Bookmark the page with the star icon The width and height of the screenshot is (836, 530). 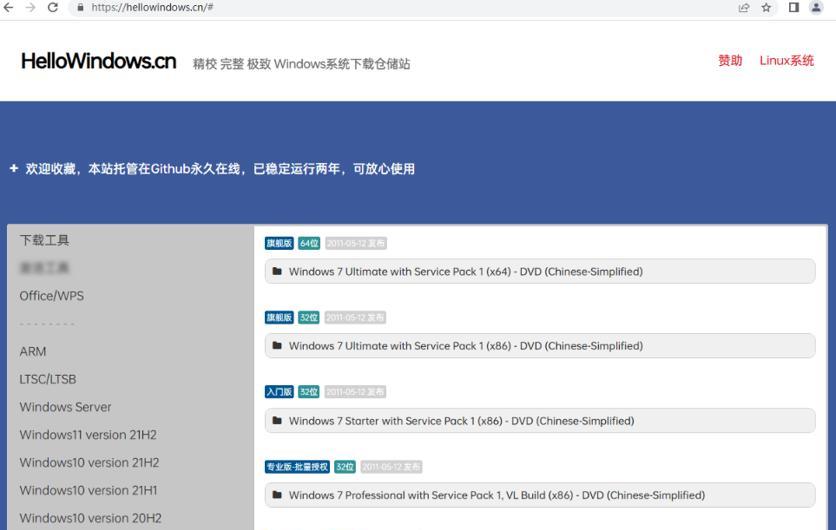click(766, 7)
